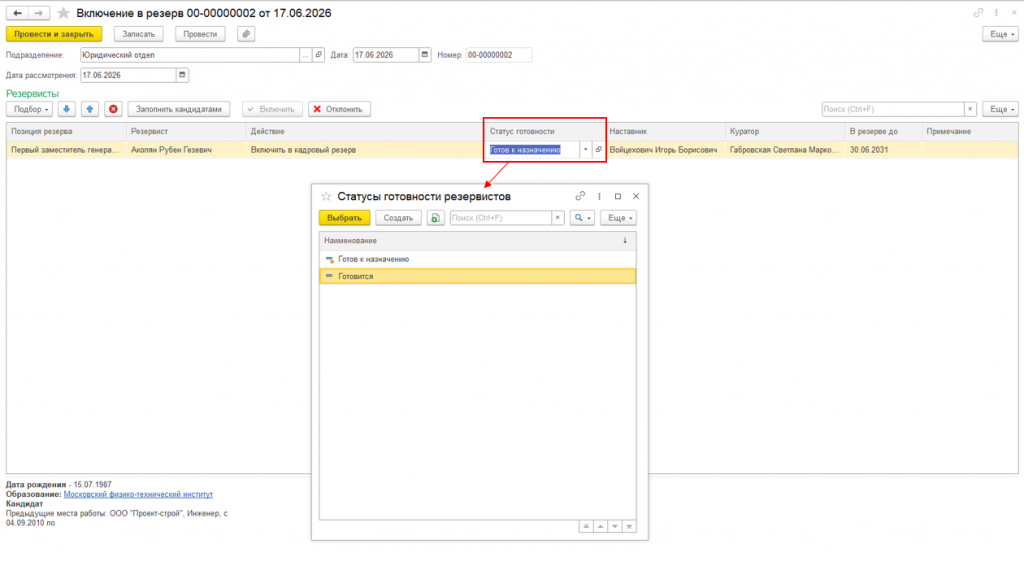Expand Статус готовности dropdown arrow
1024x566 pixels.
point(585,149)
